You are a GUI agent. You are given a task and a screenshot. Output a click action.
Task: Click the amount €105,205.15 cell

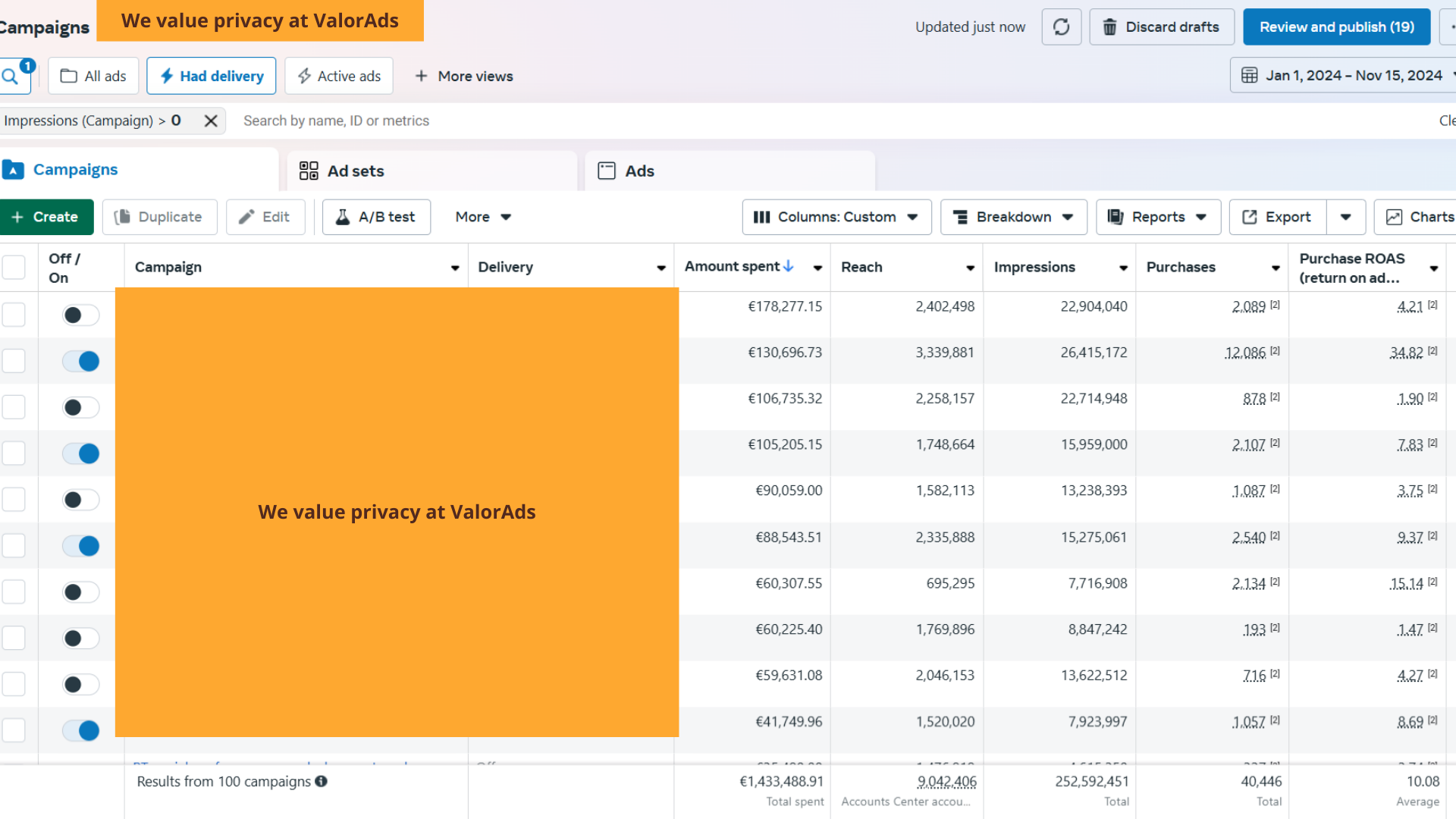pyautogui.click(x=785, y=444)
